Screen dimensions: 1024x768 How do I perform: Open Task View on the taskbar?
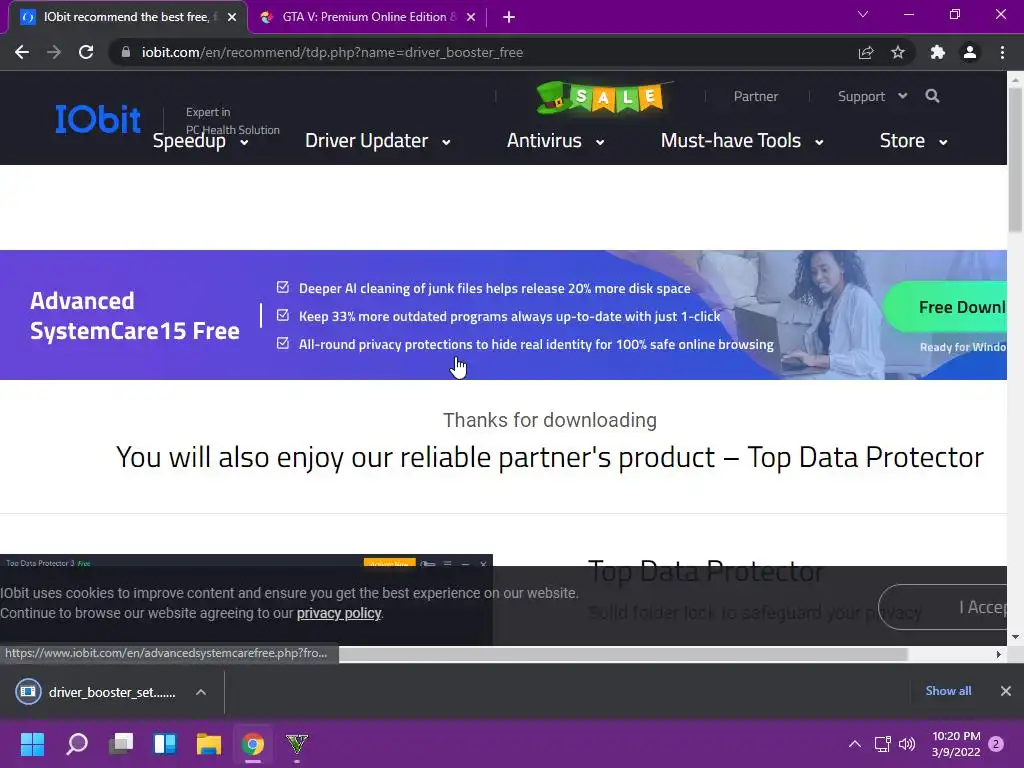[121, 744]
